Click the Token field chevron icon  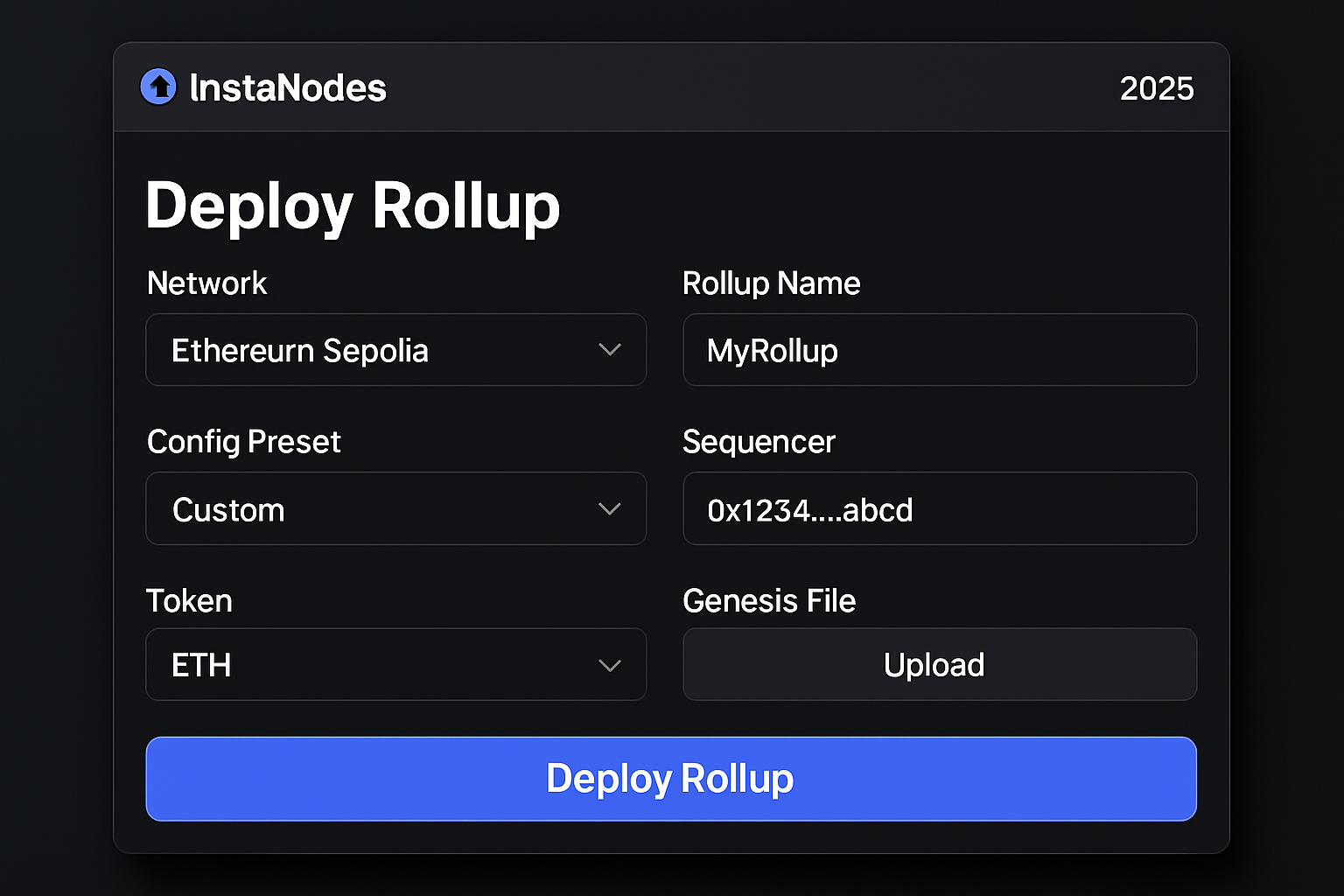[610, 665]
